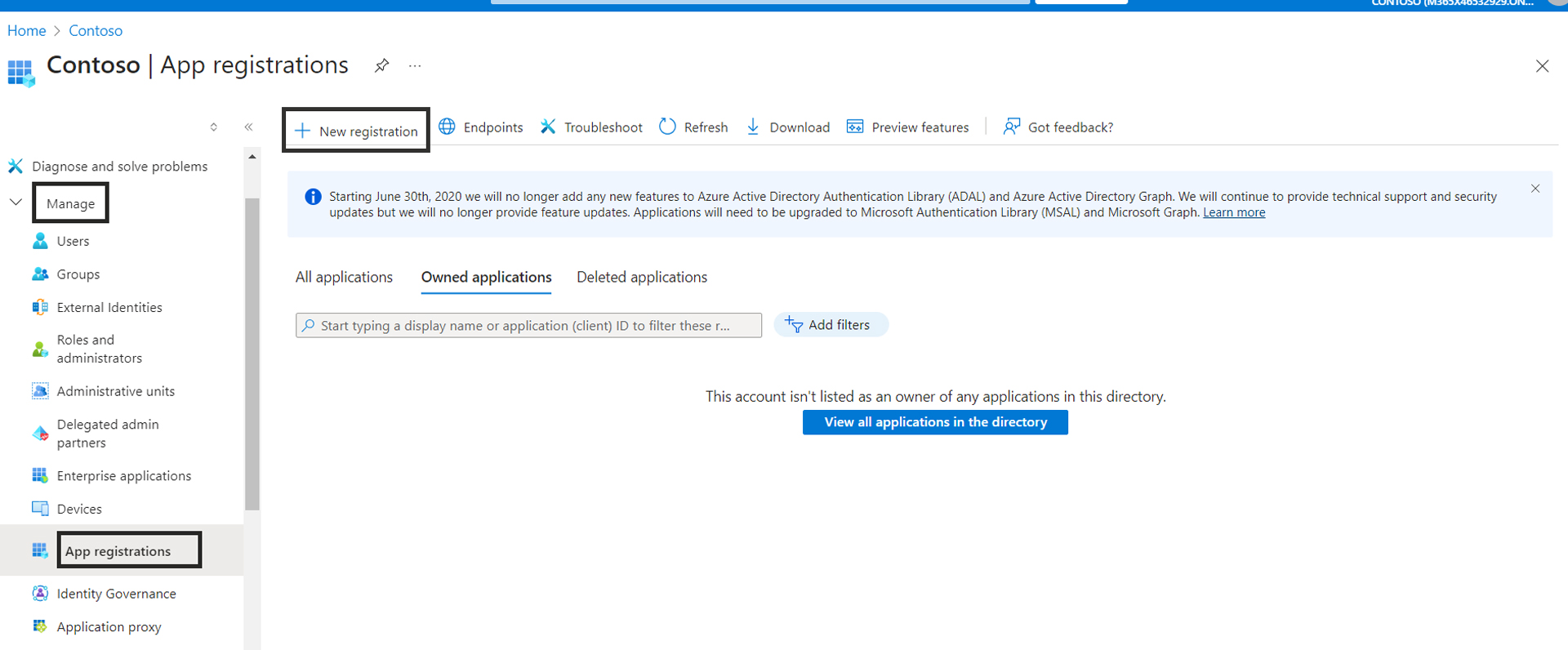Open Administrative units menu item
Screen dimensions: 1568x650
(x=116, y=391)
